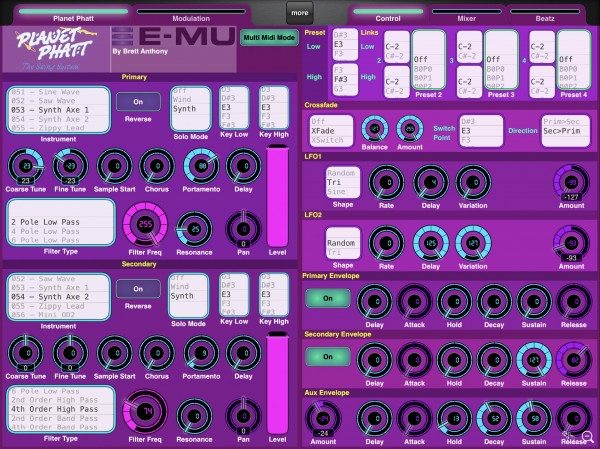This screenshot has height=449, width=600.
Task: Click the Primary Delay knob
Action: click(243, 166)
